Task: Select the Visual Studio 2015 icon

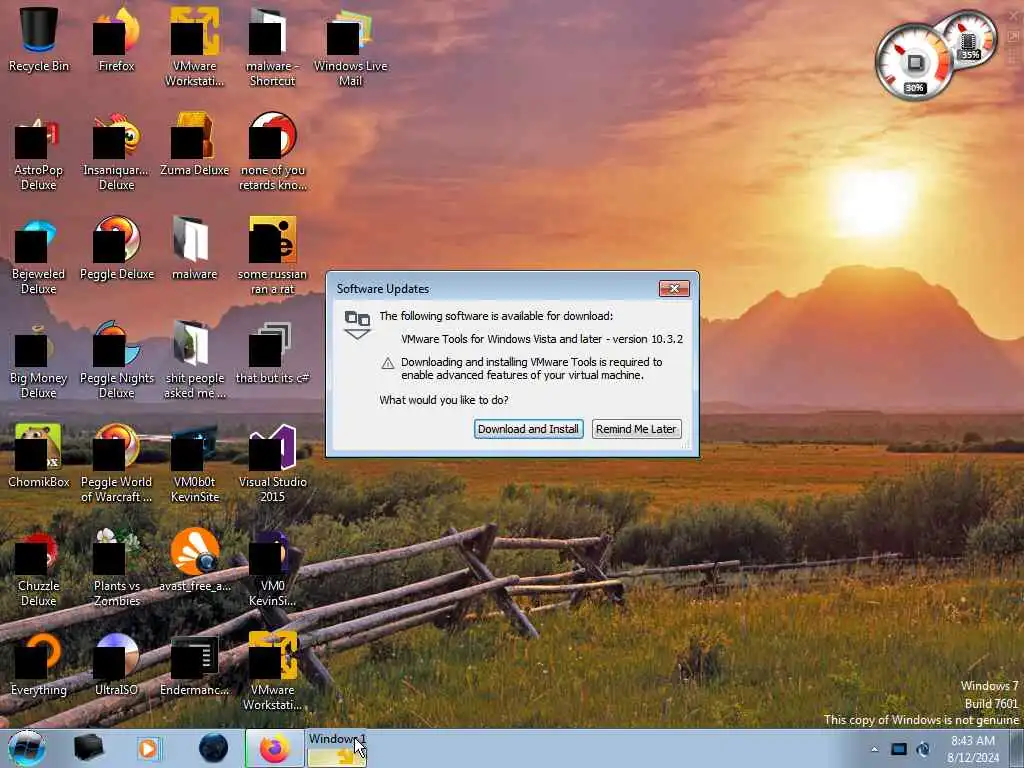Action: pos(272,463)
